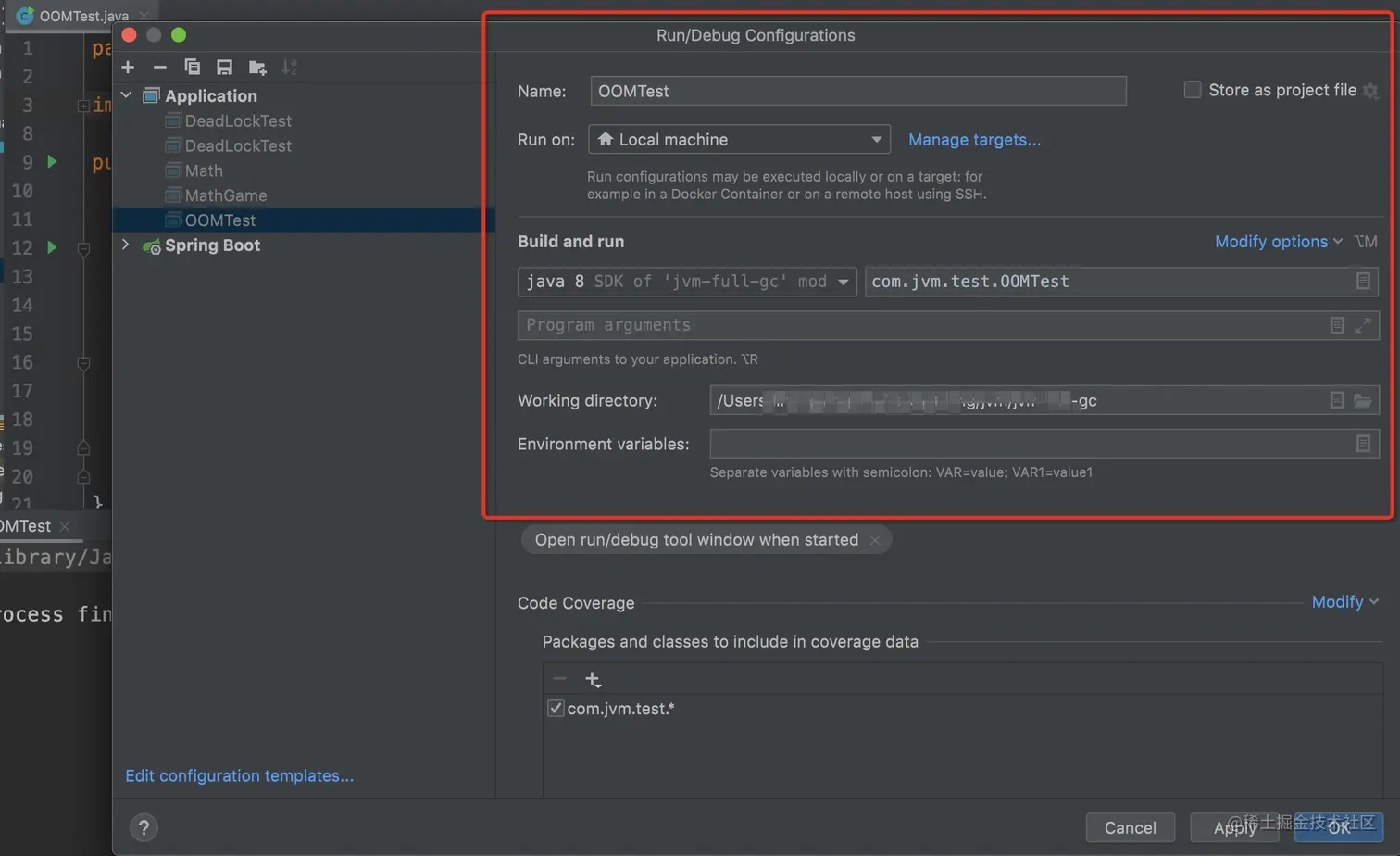The width and height of the screenshot is (1400, 856).
Task: Browse for the working directory folder
Action: (x=1362, y=400)
